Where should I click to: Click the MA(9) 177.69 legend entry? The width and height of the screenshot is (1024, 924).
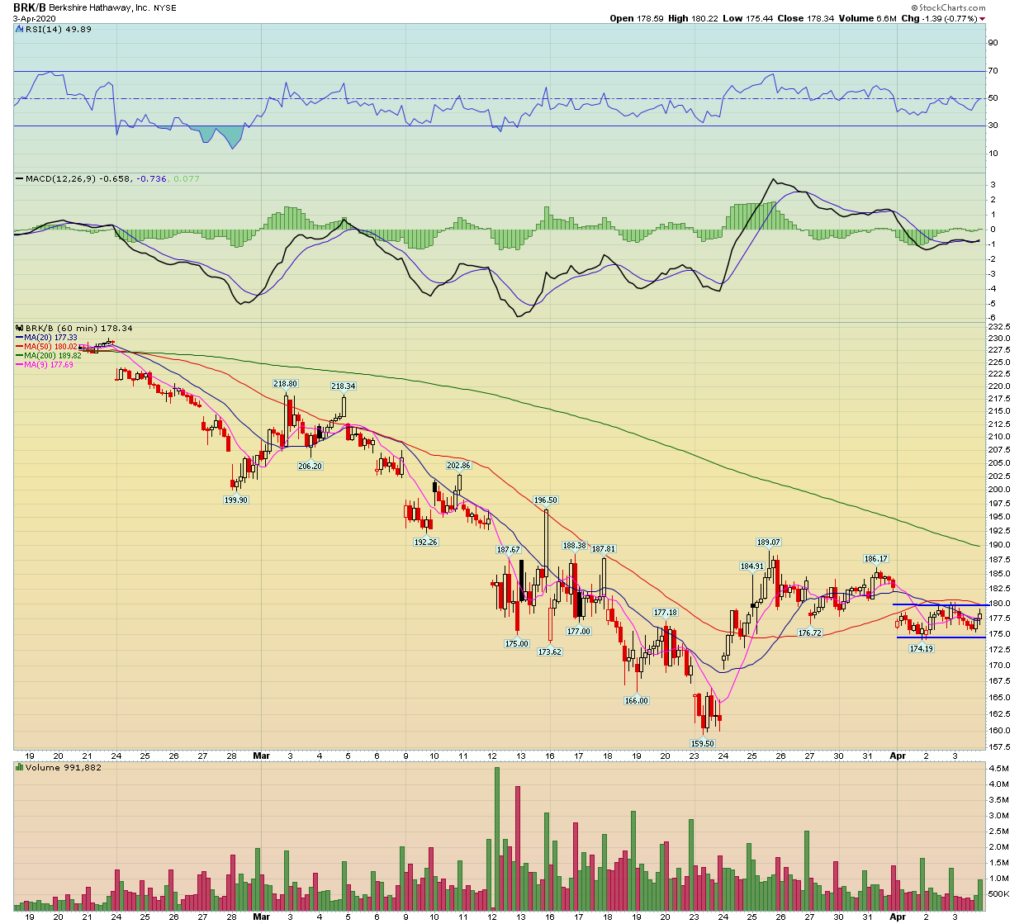pyautogui.click(x=44, y=364)
